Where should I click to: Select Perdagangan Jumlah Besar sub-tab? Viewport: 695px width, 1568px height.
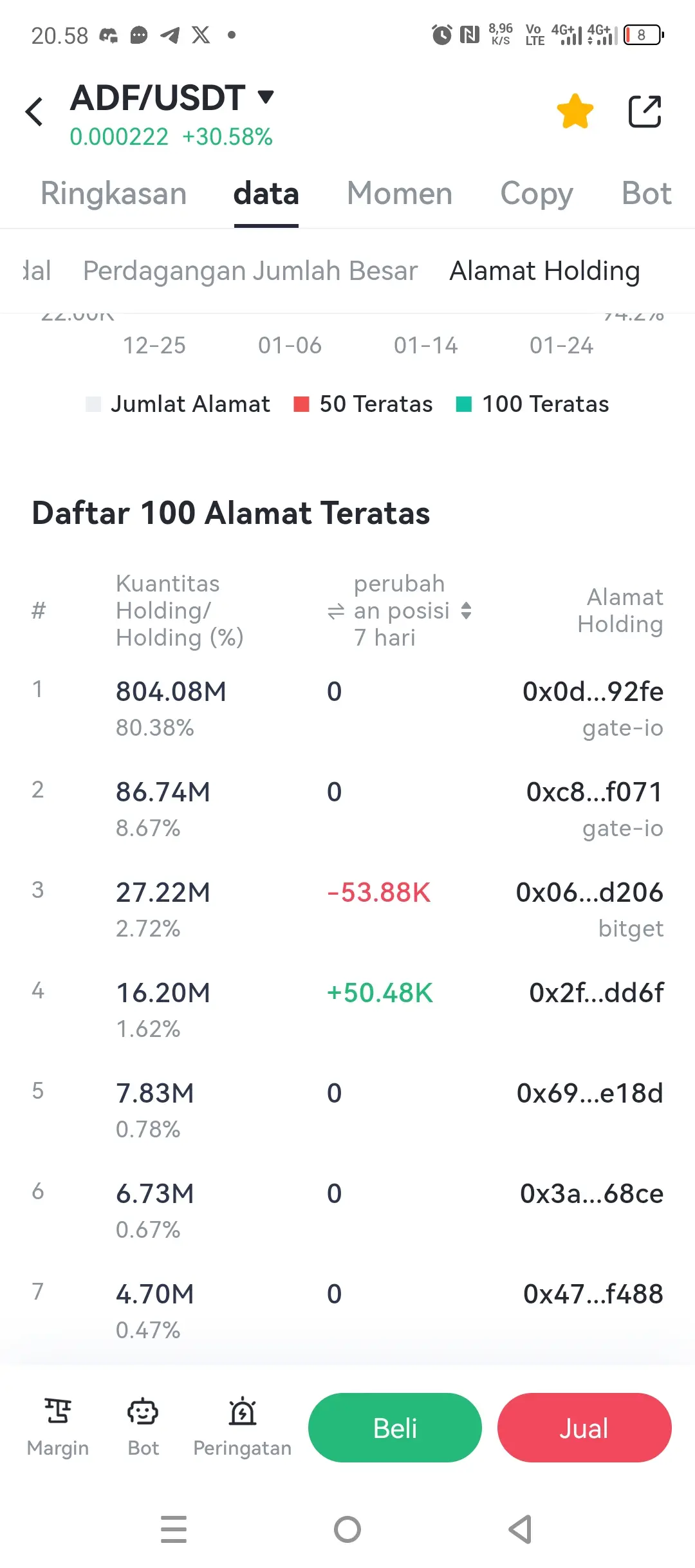250,271
